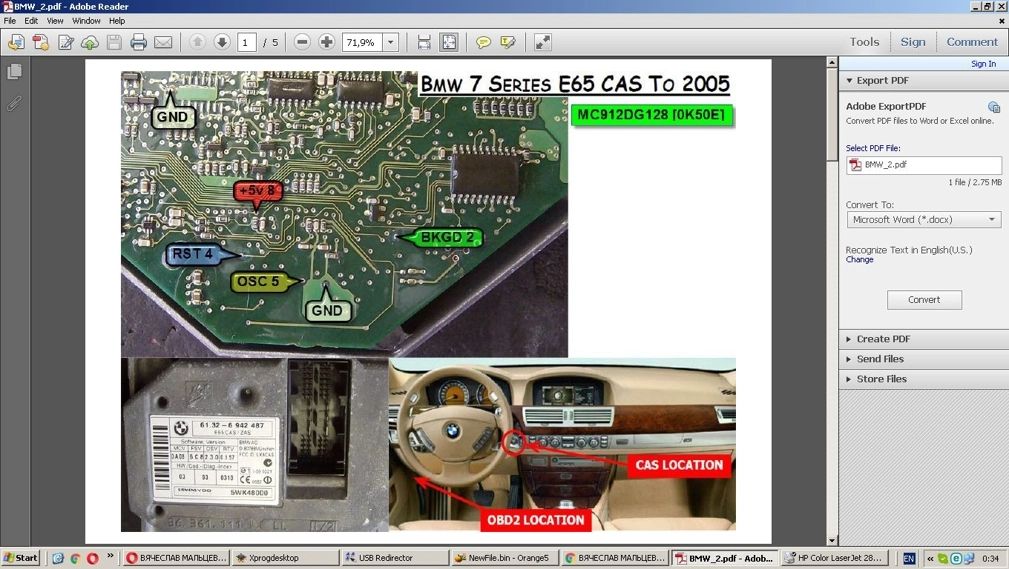Screen dimensions: 1009x569
Task: Click the Email envelope toolbar icon
Action: 163,42
